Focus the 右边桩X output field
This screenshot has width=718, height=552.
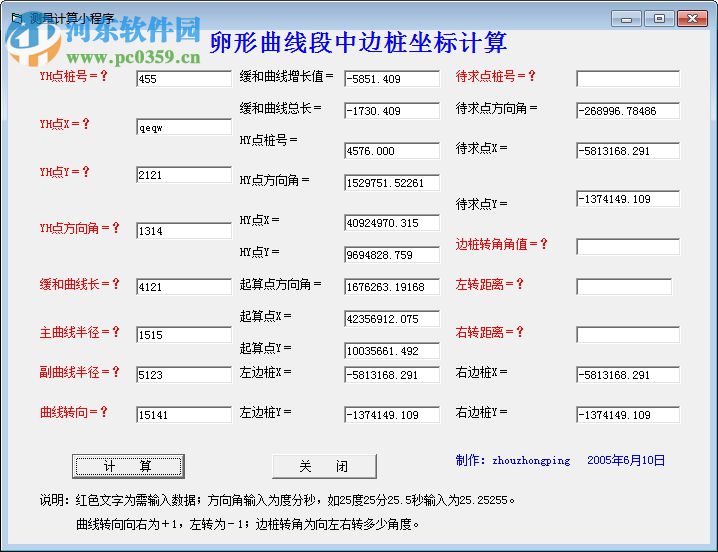coord(628,375)
